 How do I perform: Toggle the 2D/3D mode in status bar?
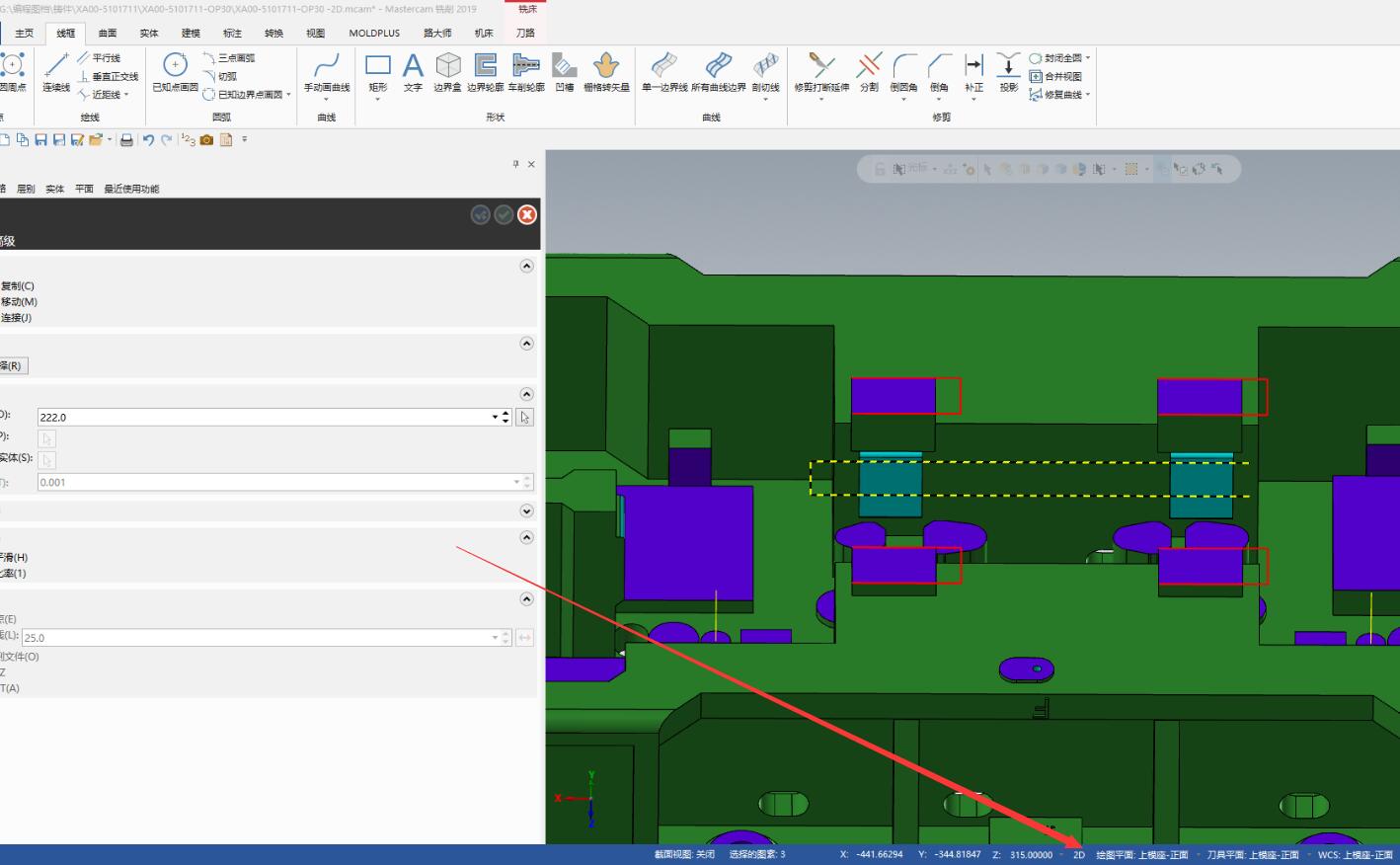[1079, 855]
